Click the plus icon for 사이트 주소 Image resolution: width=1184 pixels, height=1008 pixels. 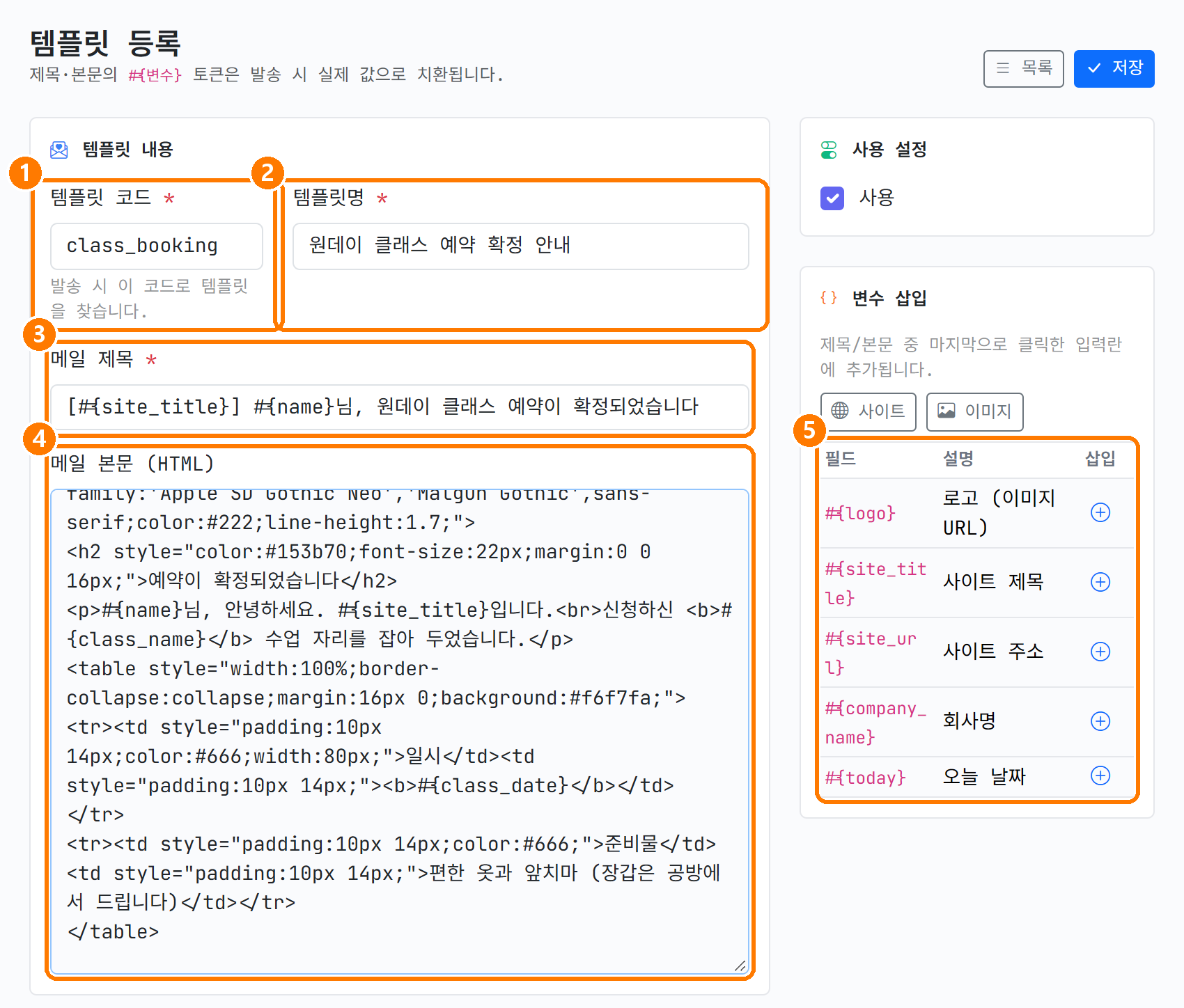pos(1100,652)
